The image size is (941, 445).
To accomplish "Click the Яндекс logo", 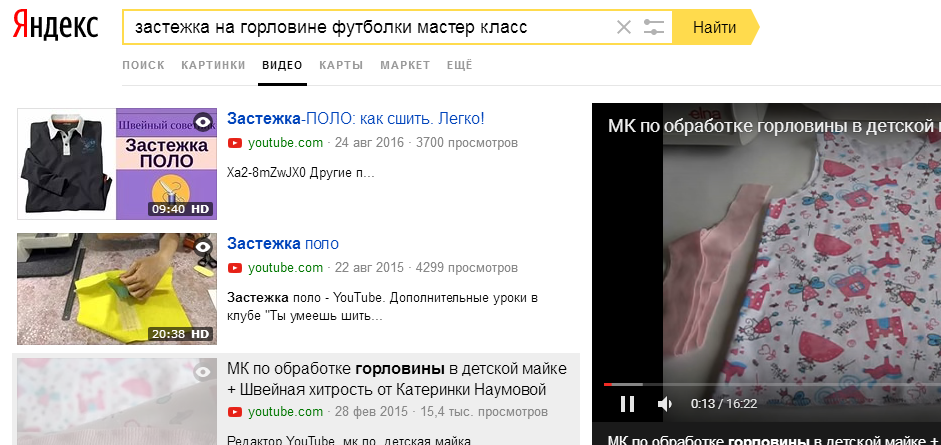I will pos(56,26).
